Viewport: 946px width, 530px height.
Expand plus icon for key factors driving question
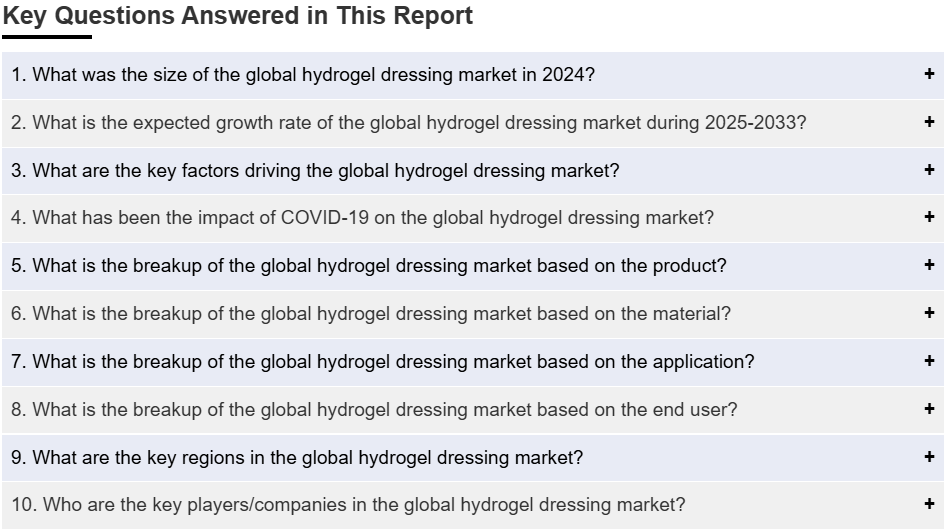click(x=929, y=169)
